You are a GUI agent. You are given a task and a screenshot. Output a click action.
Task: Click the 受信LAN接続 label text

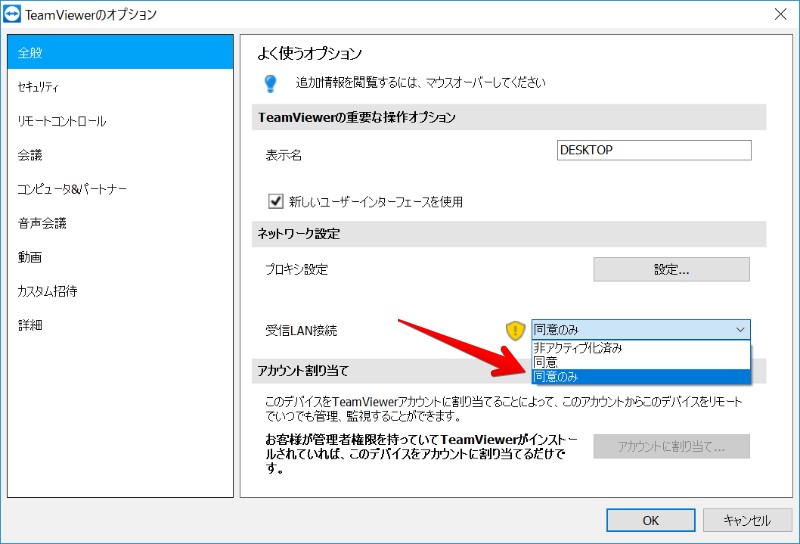[301, 331]
